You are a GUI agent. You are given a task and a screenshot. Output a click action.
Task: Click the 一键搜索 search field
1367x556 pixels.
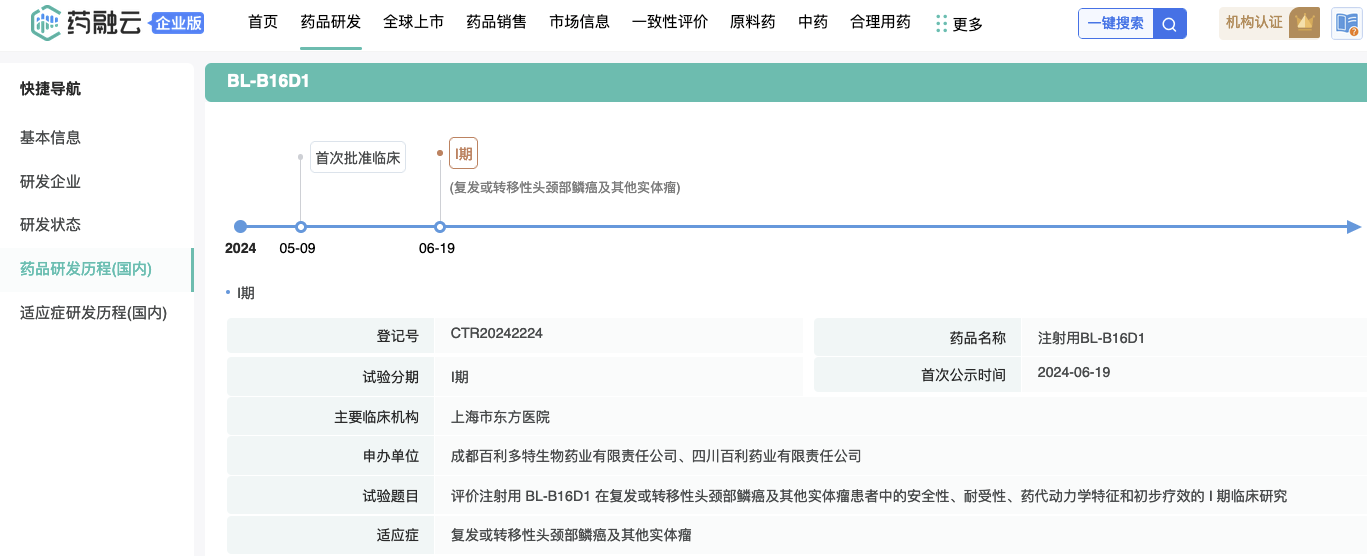point(1115,24)
